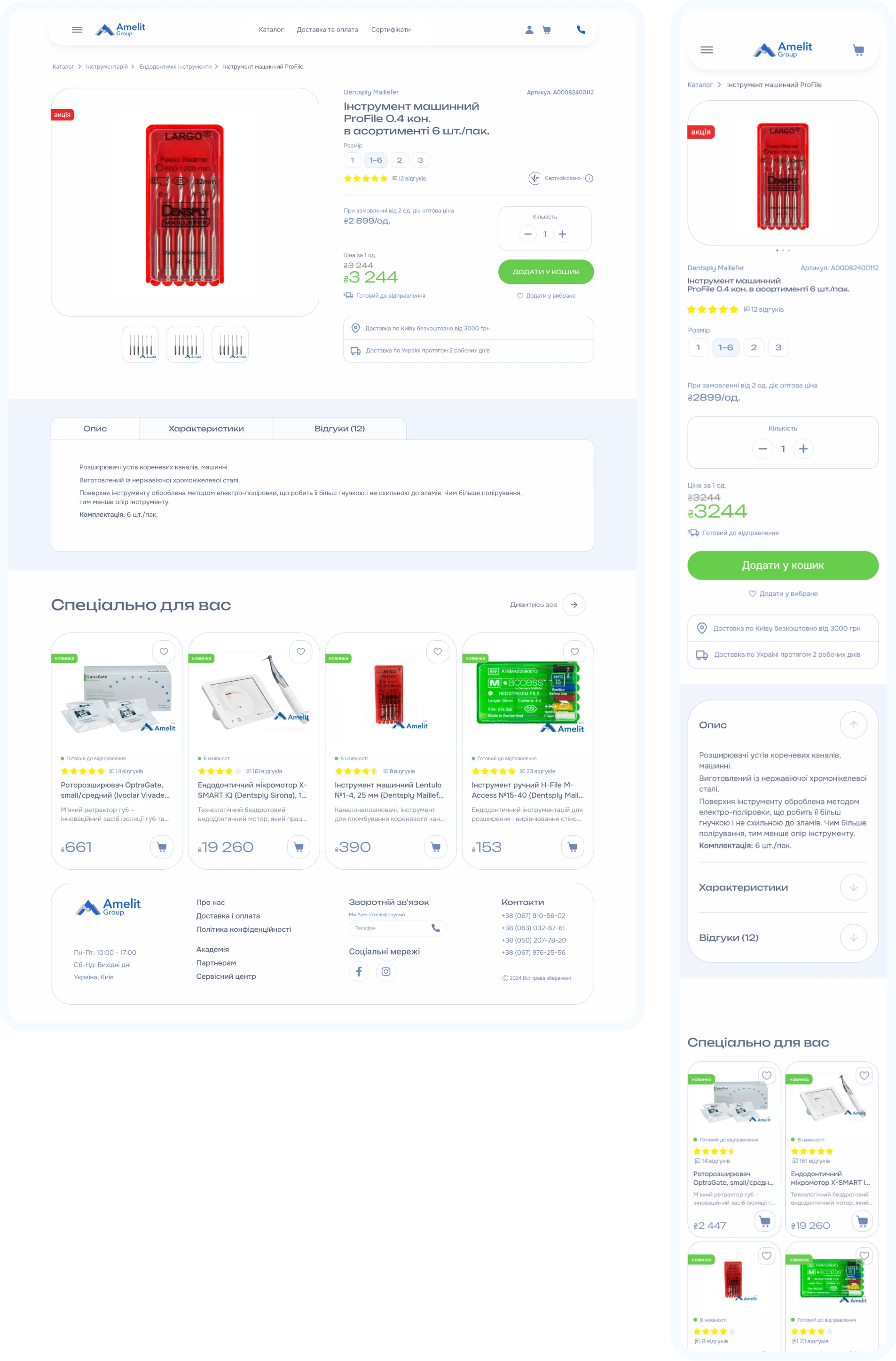Select size 1-6 in desktop layout

pos(376,160)
